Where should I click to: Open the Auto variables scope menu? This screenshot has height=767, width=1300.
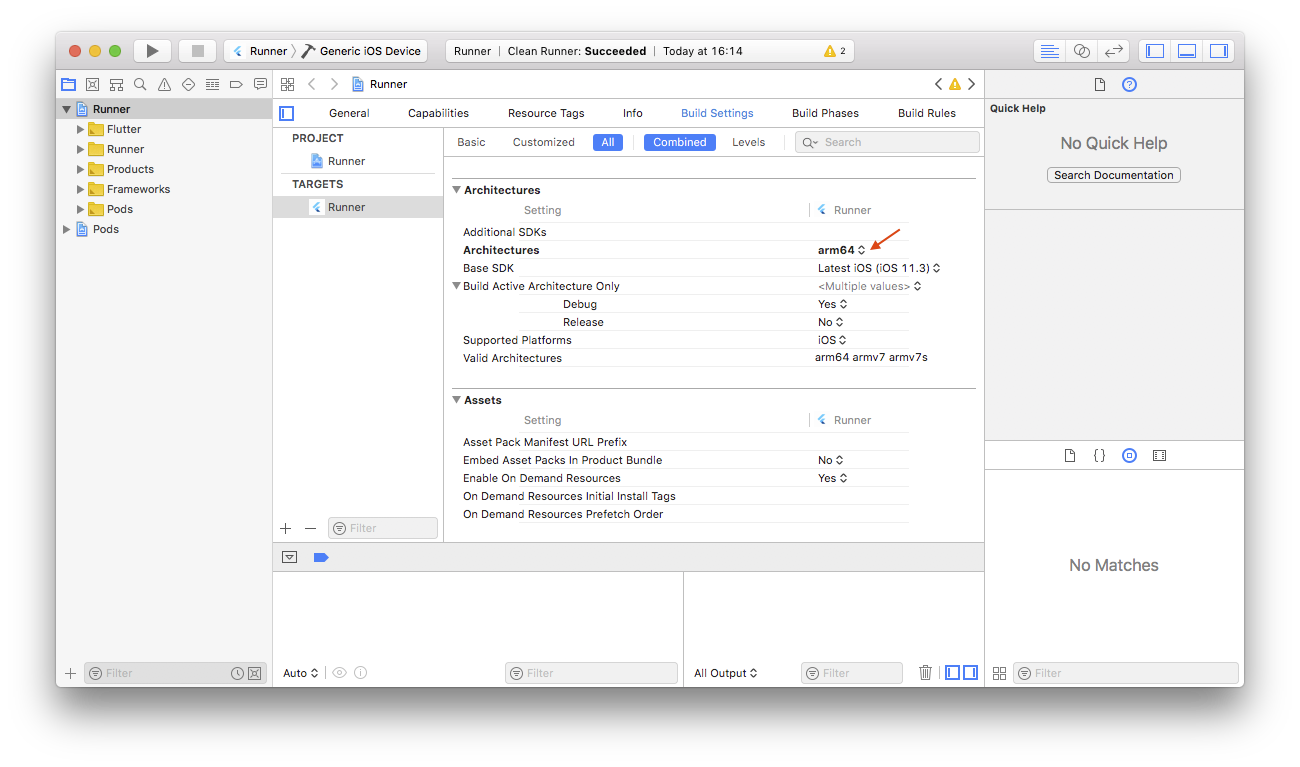pyautogui.click(x=301, y=673)
